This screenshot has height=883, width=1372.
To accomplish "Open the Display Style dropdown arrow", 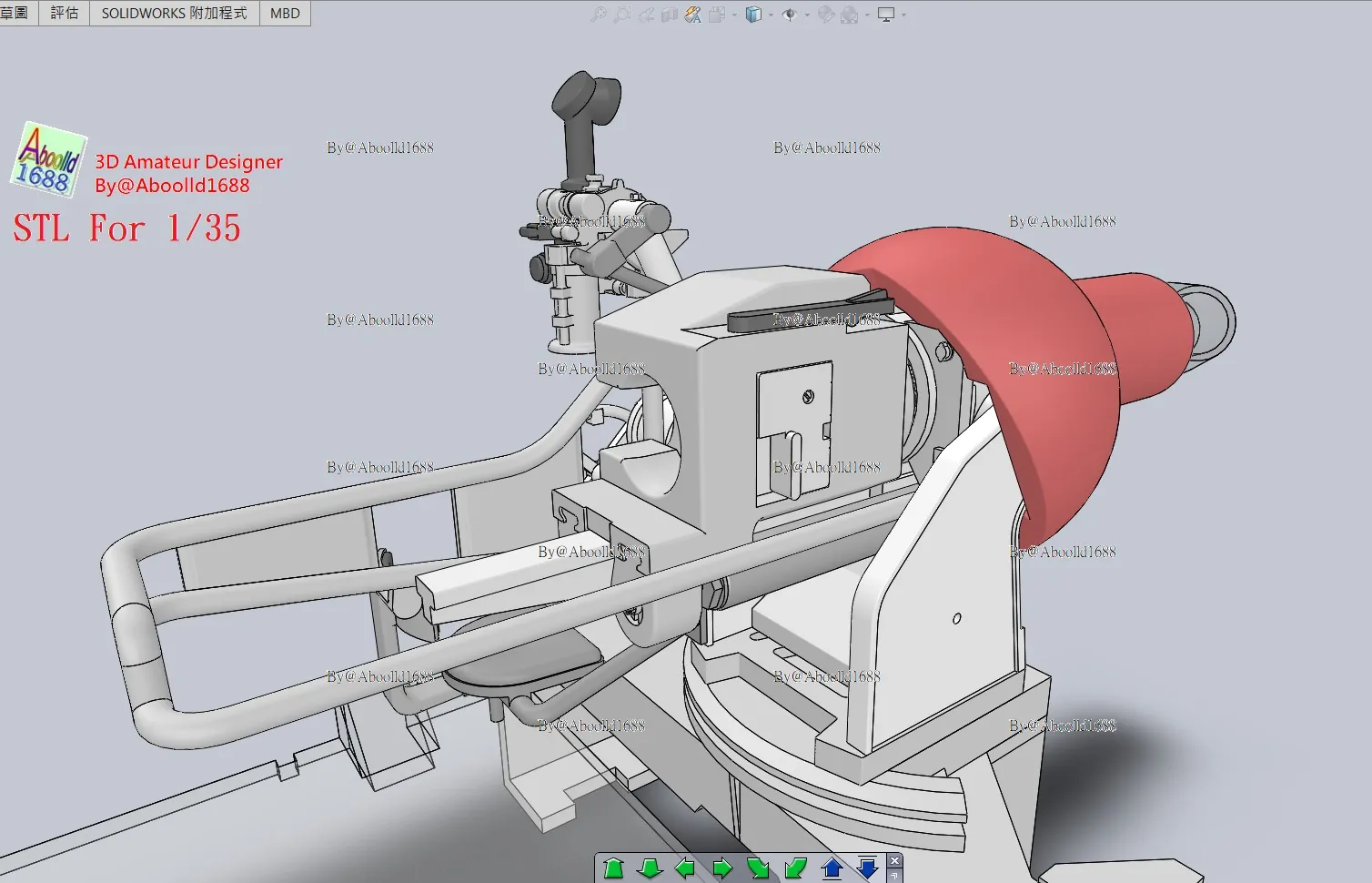I will click(x=771, y=15).
